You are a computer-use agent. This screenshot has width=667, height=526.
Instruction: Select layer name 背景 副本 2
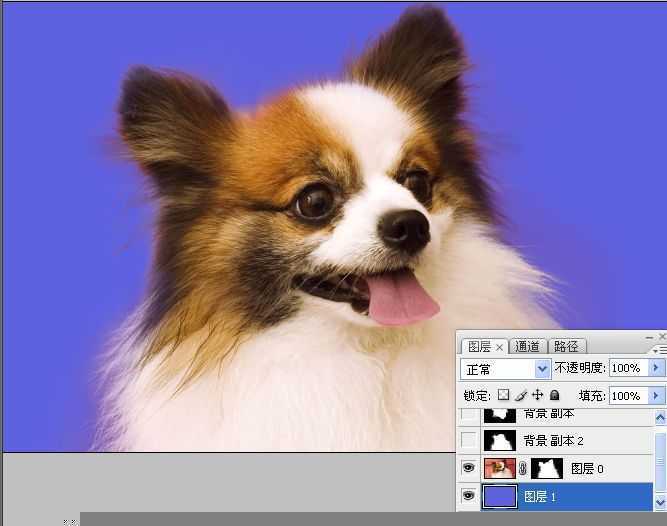click(553, 441)
